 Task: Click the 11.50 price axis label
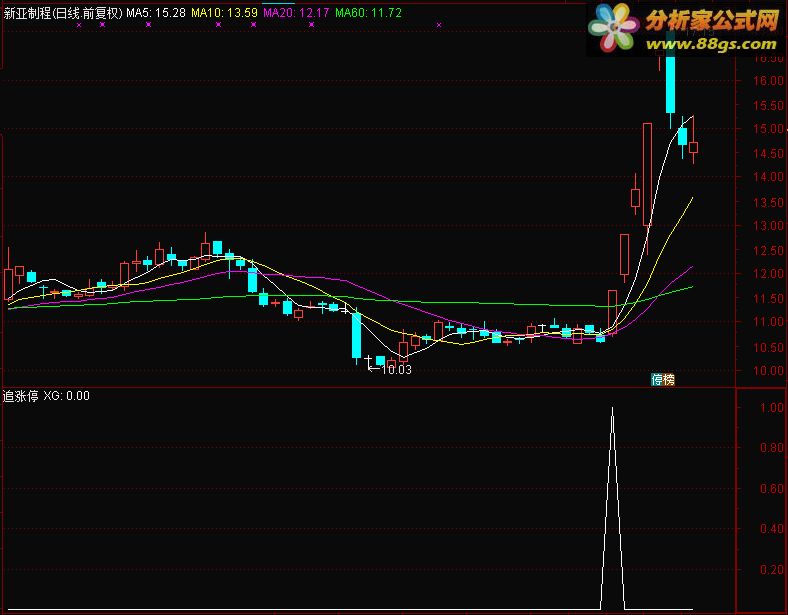[x=768, y=298]
